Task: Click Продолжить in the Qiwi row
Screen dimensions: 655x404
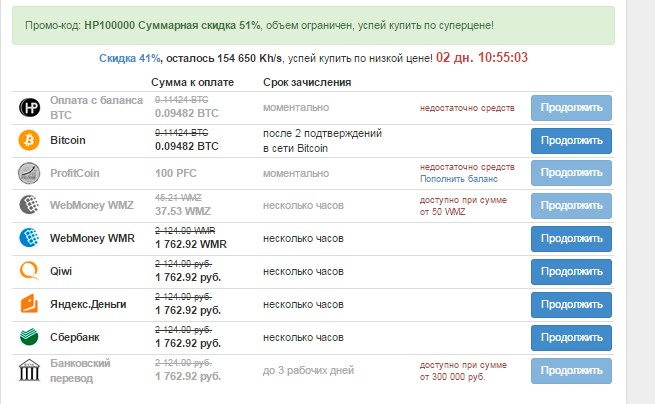Action: [571, 272]
